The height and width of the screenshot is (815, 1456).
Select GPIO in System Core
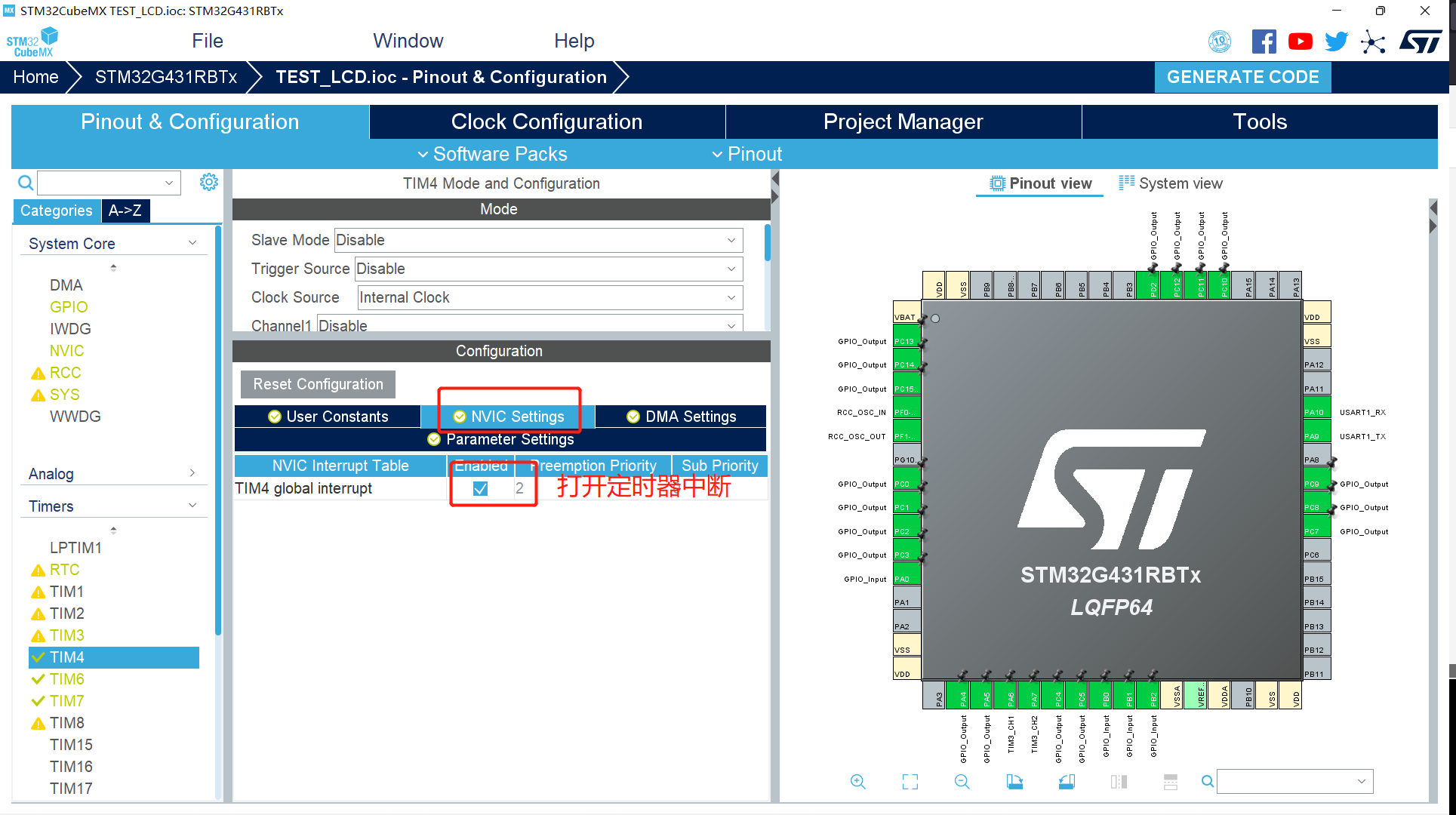[69, 307]
